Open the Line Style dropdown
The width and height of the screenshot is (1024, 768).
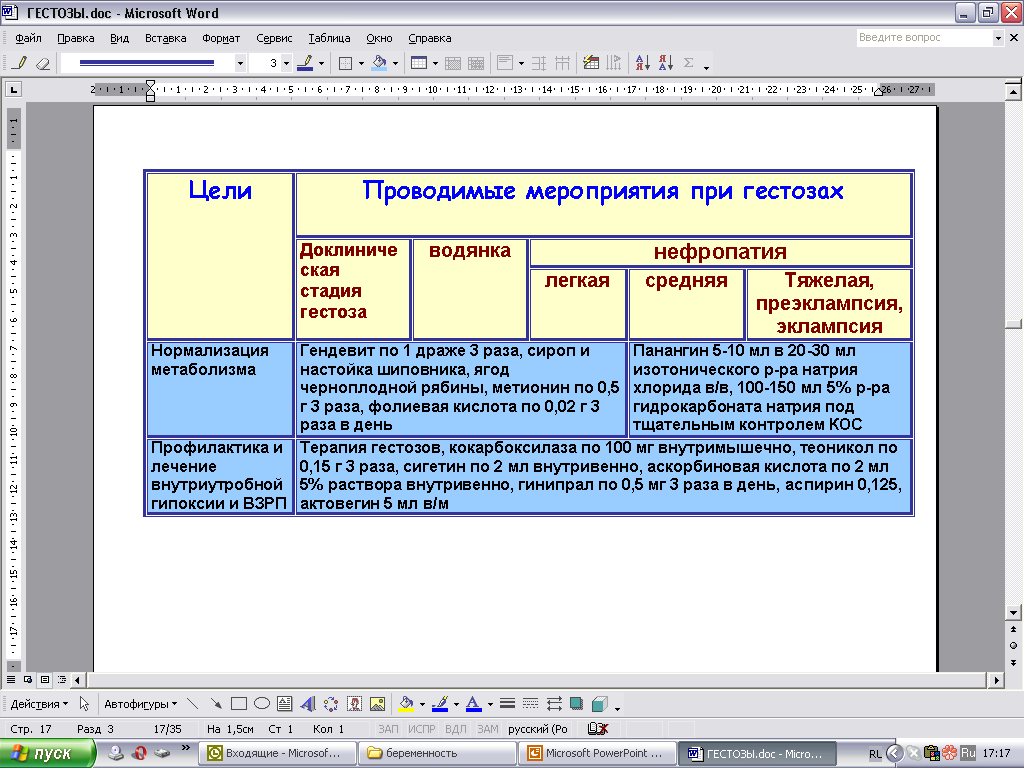(x=240, y=63)
